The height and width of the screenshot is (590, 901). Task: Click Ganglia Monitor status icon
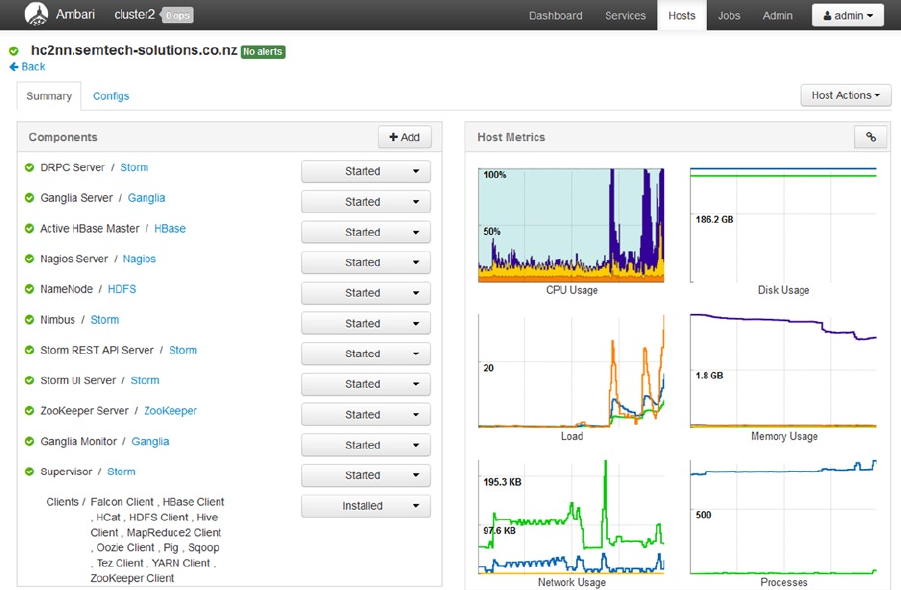29,441
